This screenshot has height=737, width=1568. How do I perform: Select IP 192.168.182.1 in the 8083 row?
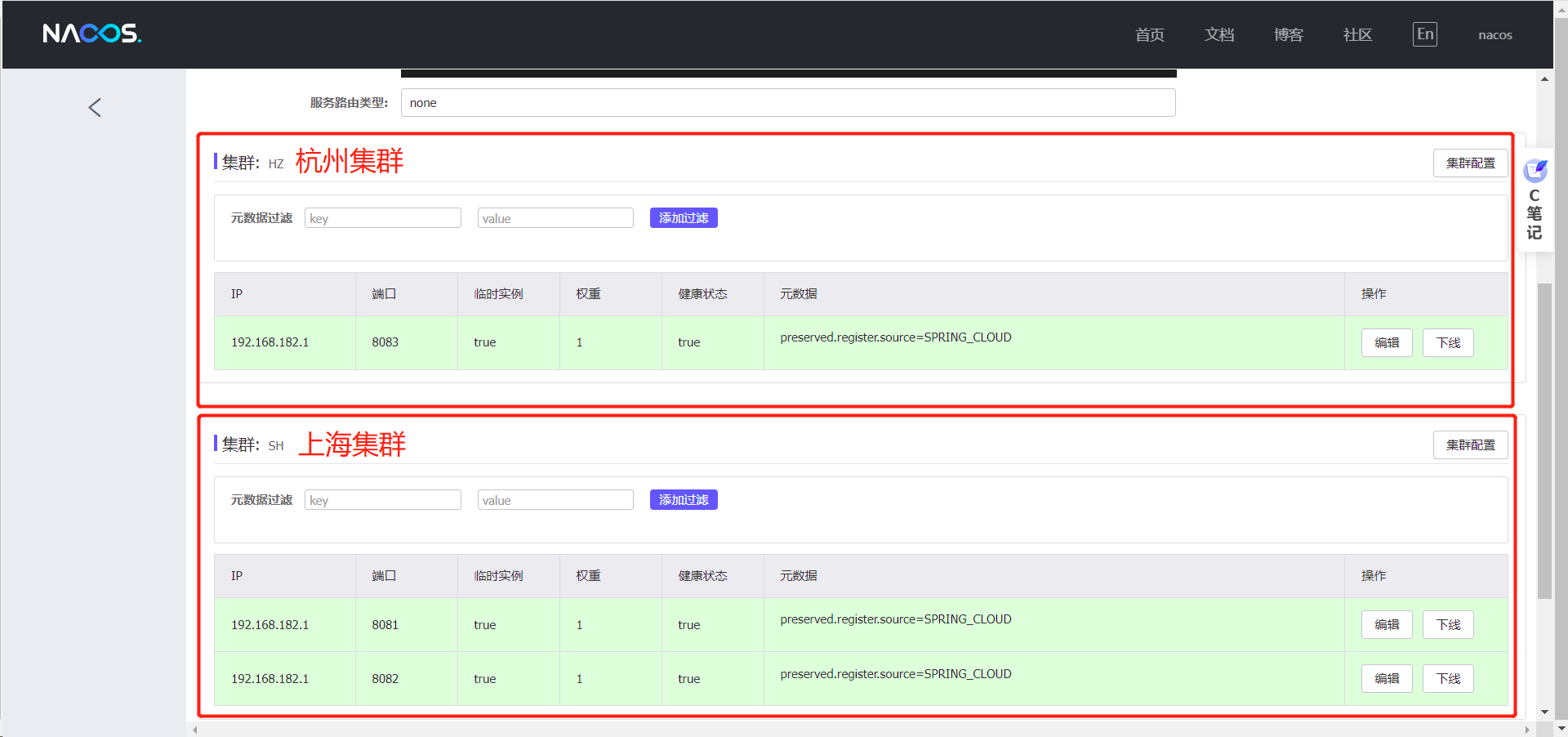coord(270,342)
